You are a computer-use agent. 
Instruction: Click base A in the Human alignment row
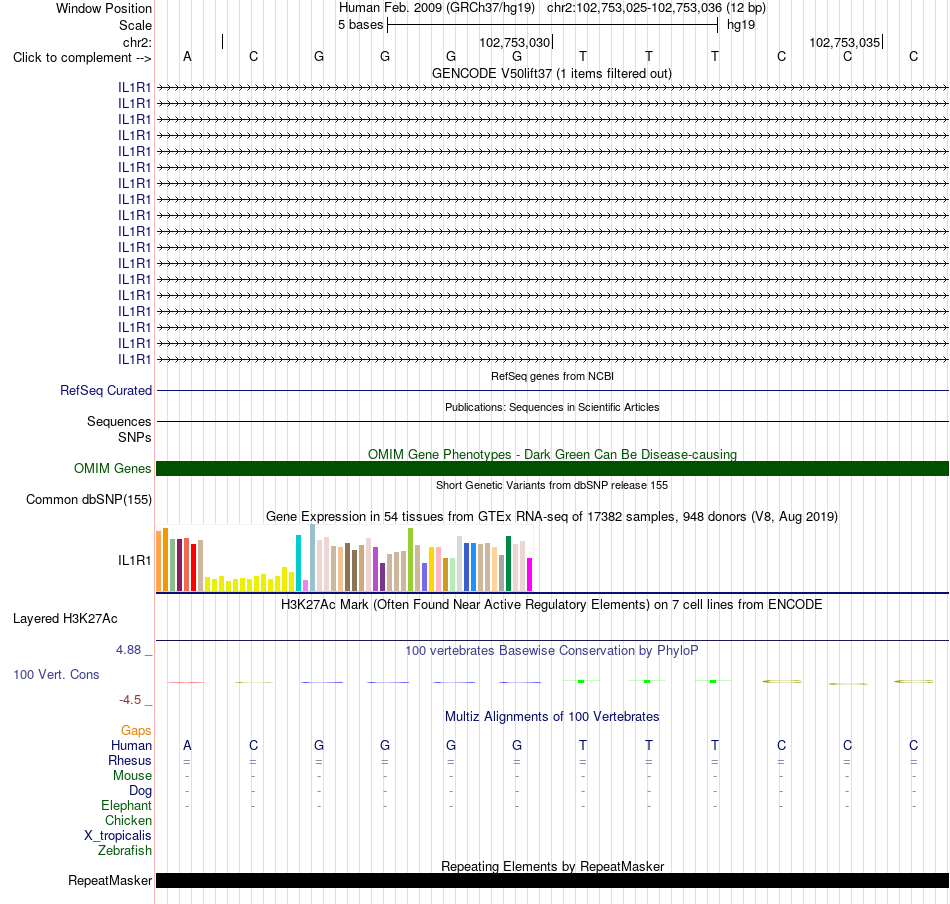pyautogui.click(x=187, y=745)
